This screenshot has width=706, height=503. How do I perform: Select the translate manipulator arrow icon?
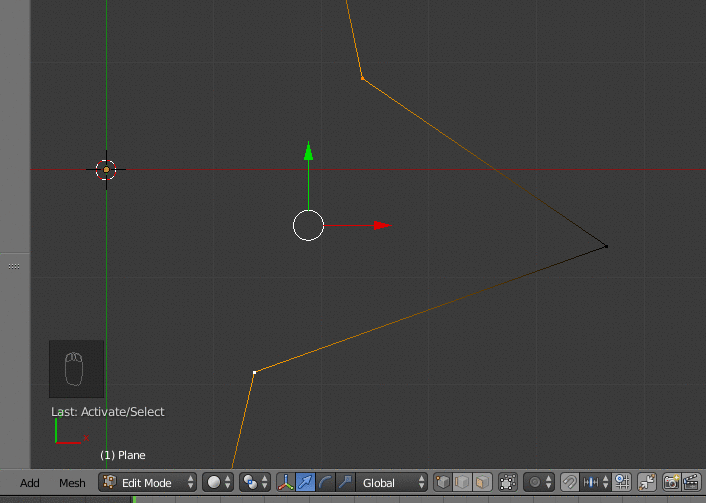point(305,483)
